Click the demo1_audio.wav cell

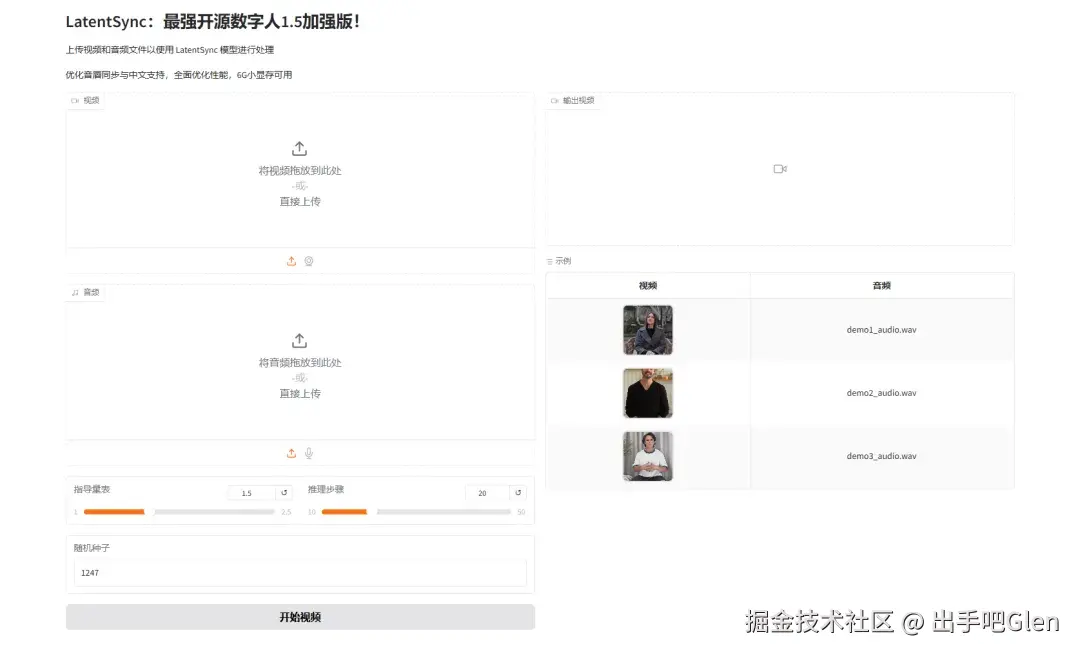(882, 330)
